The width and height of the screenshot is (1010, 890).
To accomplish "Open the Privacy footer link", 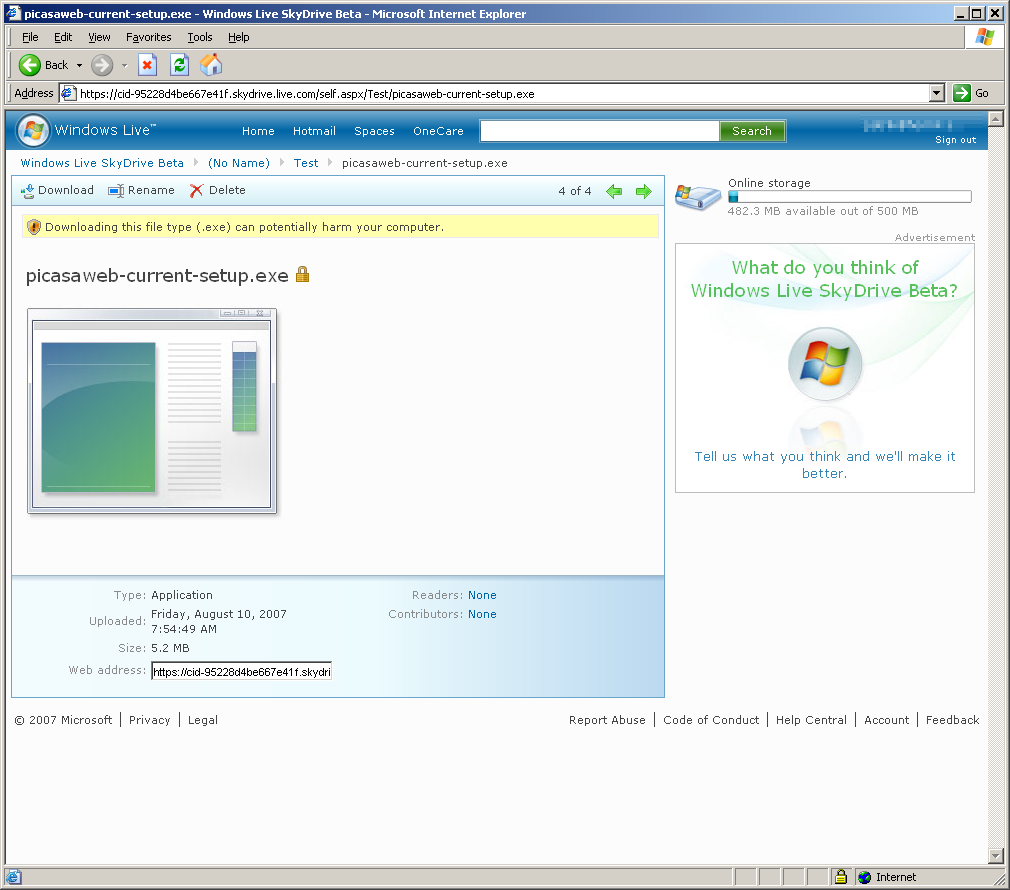I will pyautogui.click(x=149, y=720).
